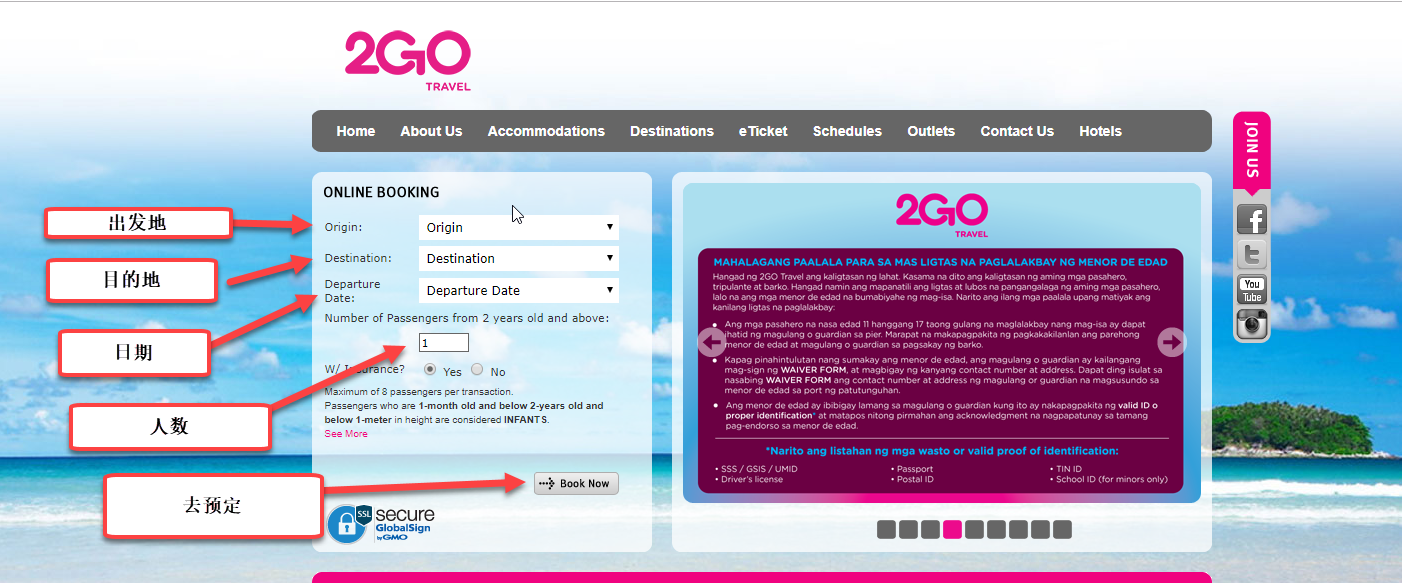This screenshot has height=583, width=1402.
Task: Click the ONLINE BOOKING heading
Action: pyautogui.click(x=381, y=192)
